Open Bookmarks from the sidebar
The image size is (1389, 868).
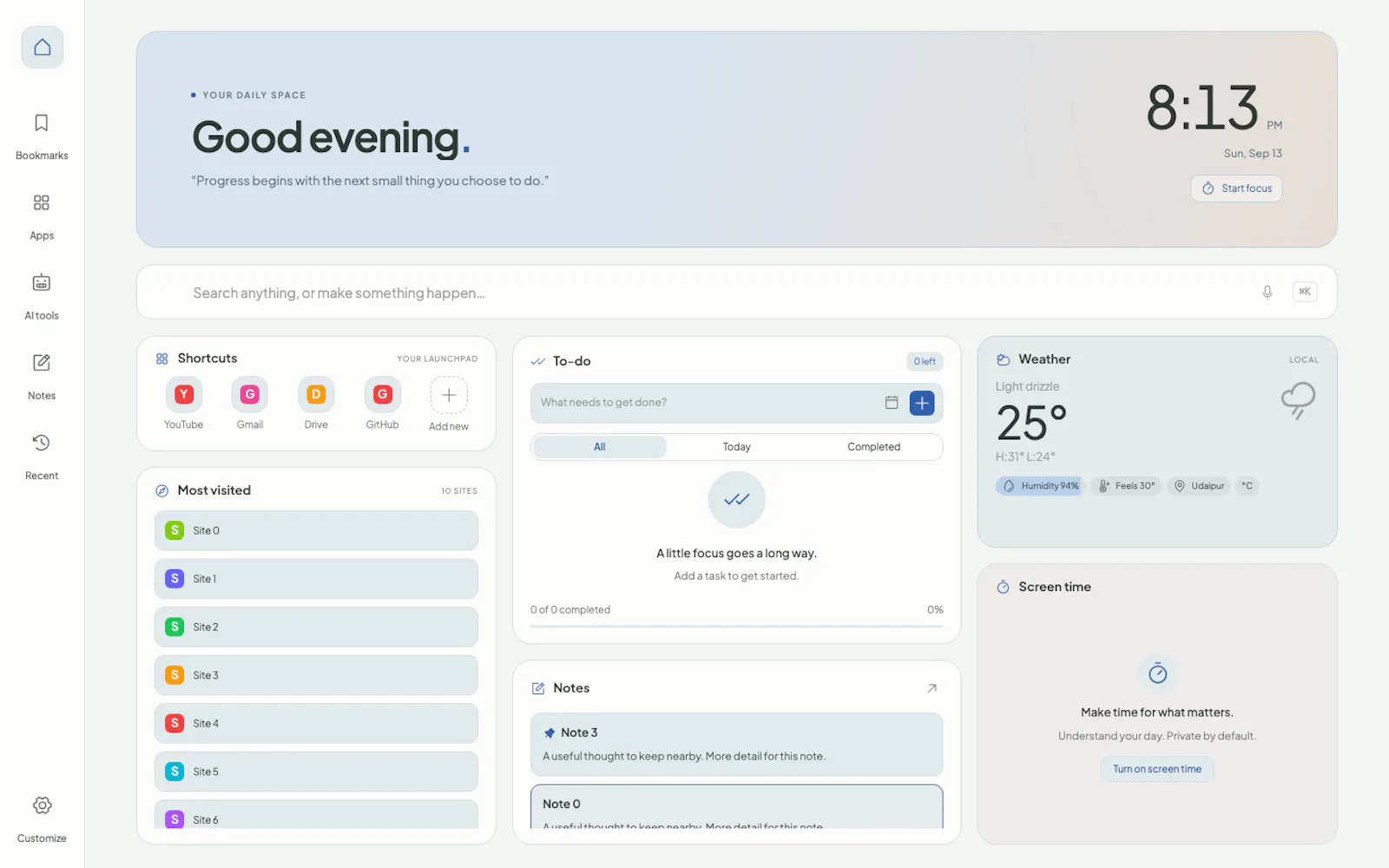42,136
